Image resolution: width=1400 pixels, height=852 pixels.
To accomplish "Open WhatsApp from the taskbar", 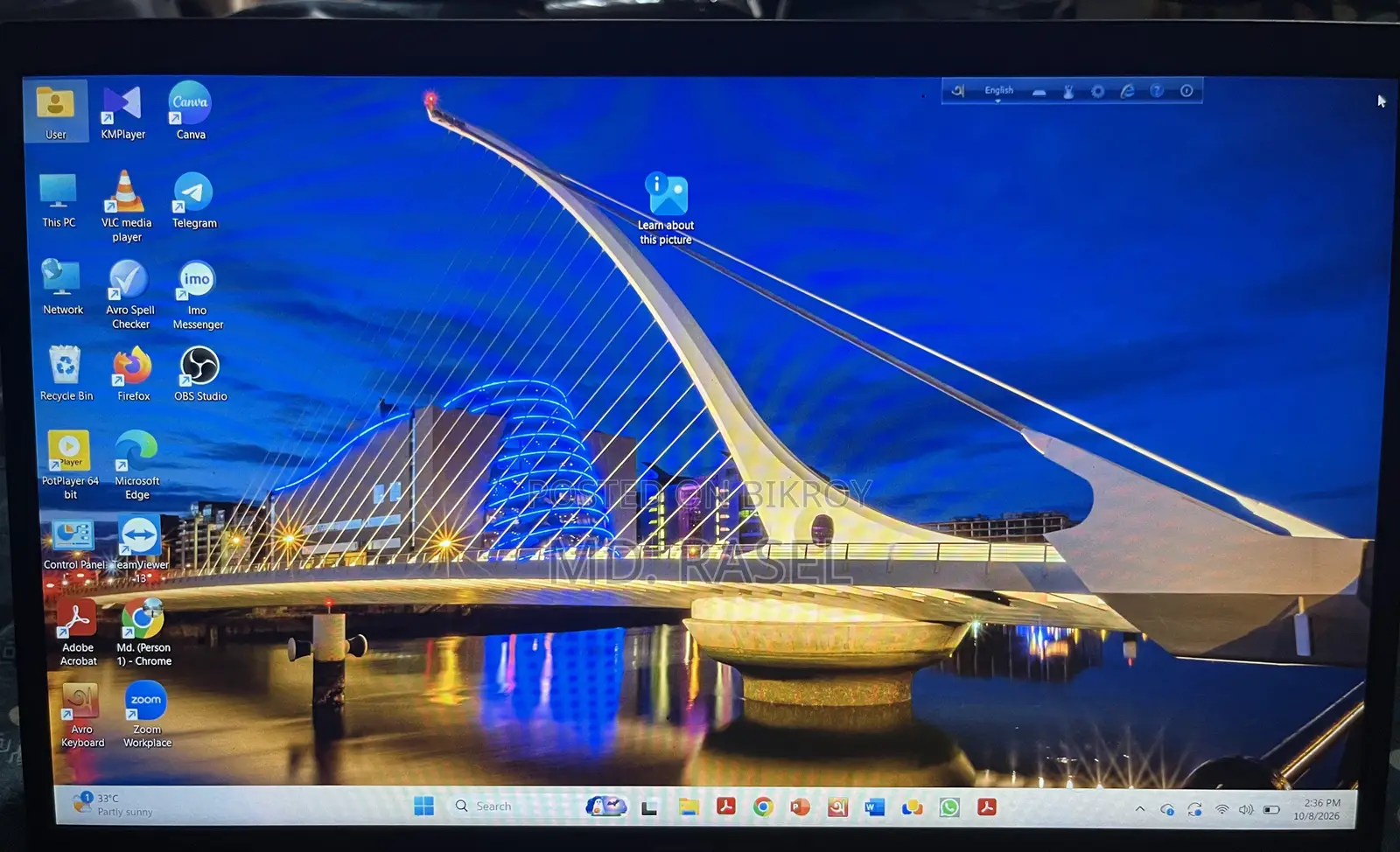I will [949, 807].
